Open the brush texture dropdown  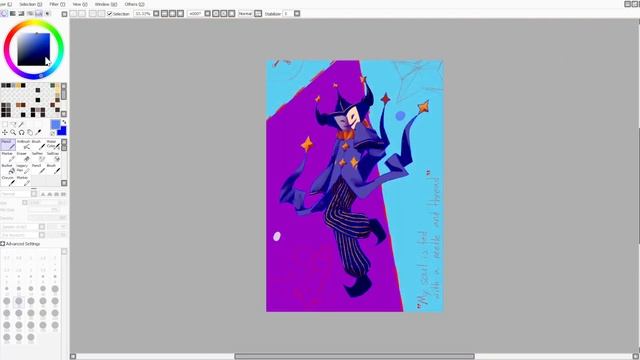(42, 235)
